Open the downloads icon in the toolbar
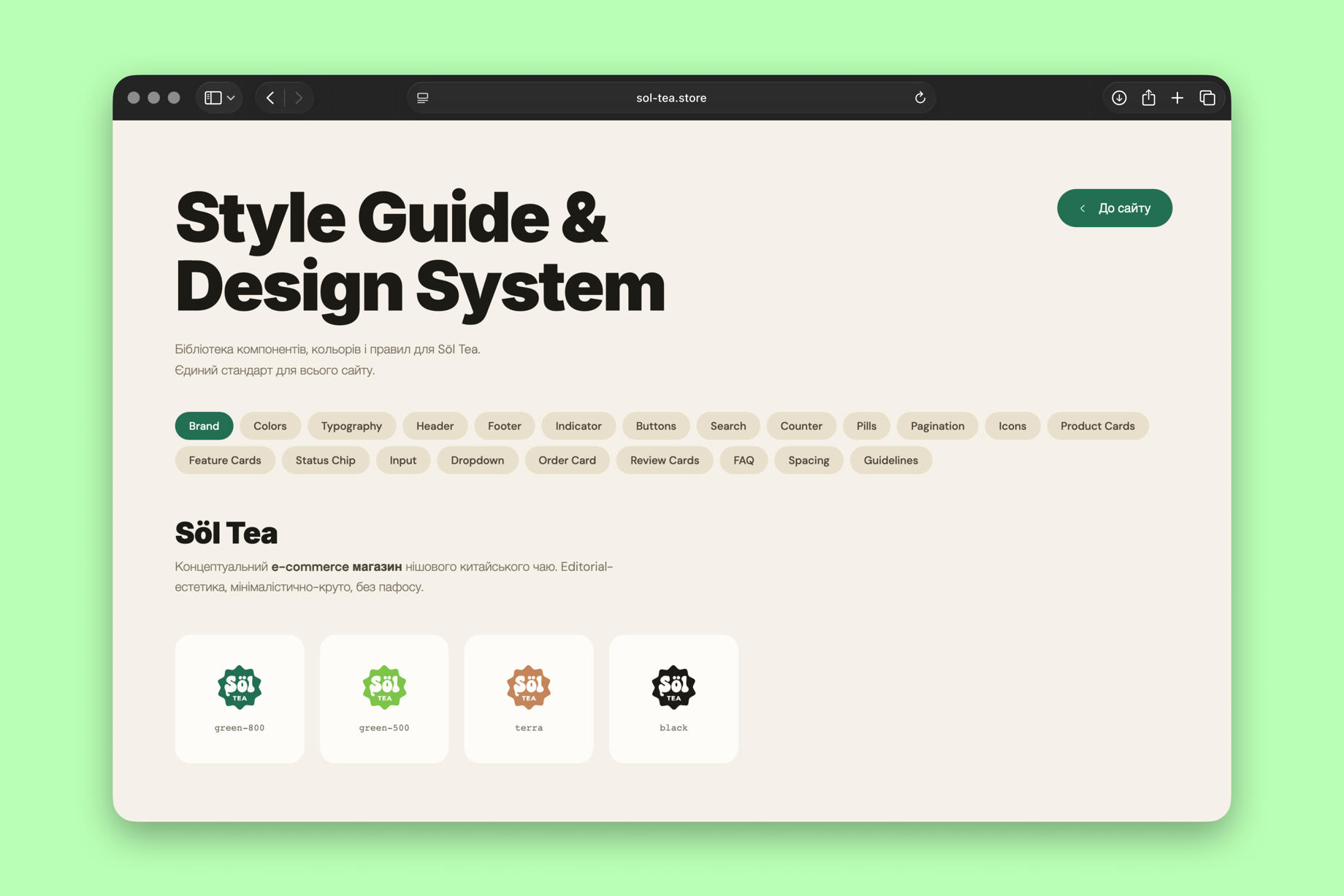 pos(1118,98)
